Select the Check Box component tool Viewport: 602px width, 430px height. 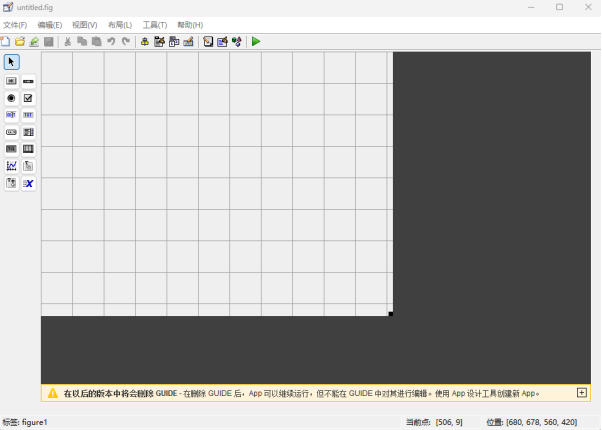28,98
